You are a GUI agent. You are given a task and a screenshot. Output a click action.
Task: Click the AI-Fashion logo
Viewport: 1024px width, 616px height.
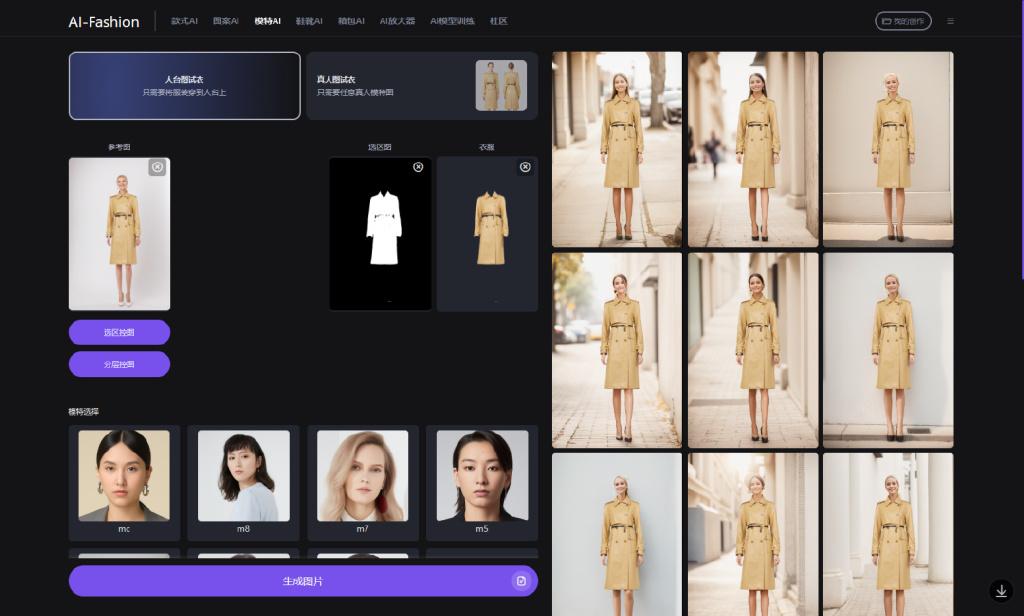(103, 20)
